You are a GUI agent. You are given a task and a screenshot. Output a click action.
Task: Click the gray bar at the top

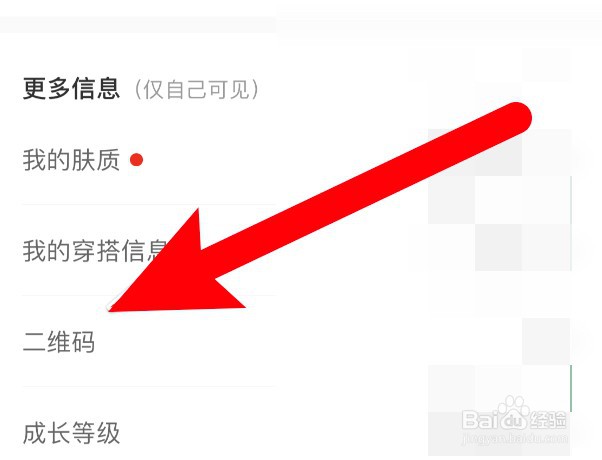[137, 25]
